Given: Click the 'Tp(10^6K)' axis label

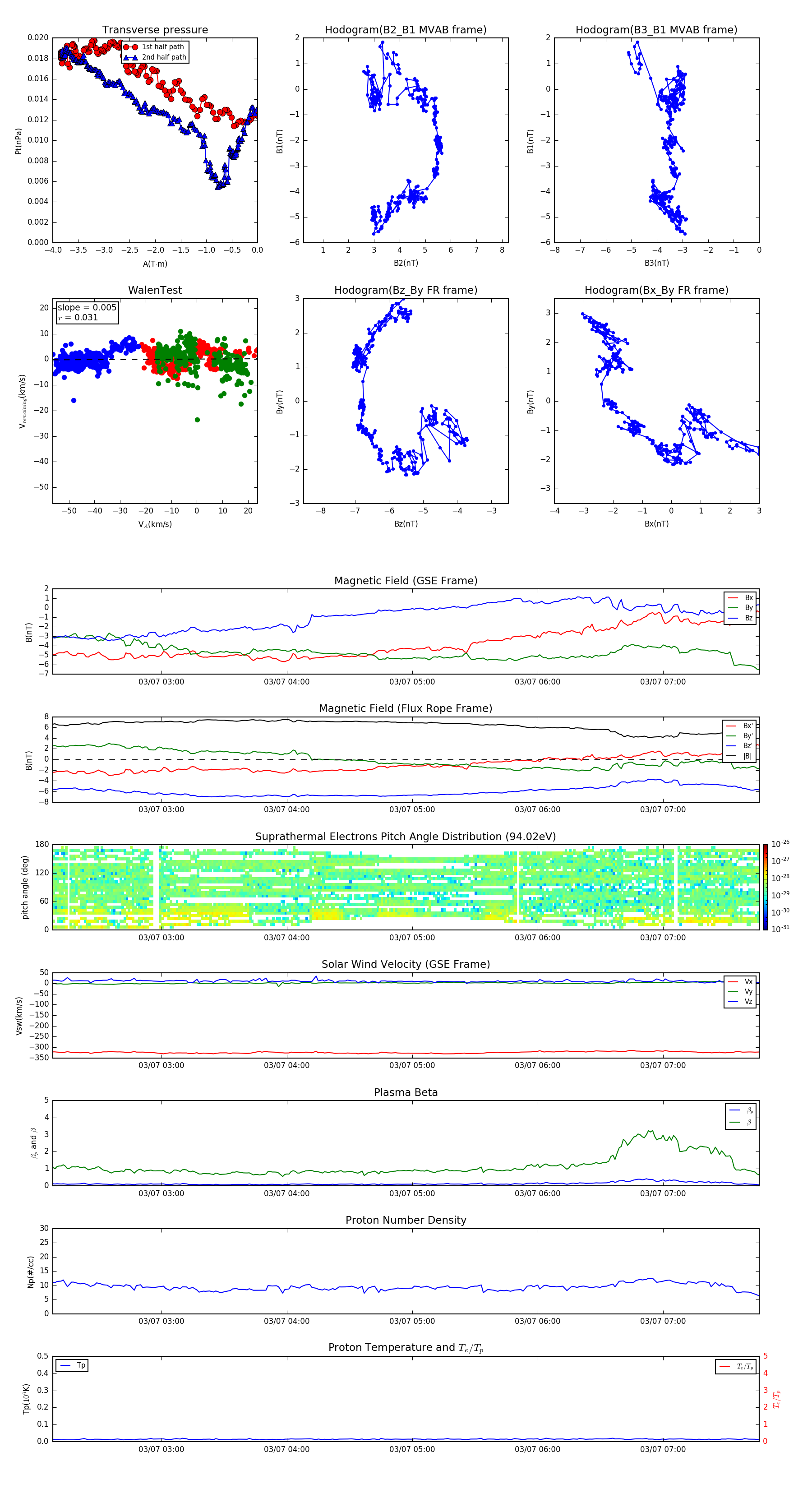Looking at the screenshot, I should point(26,1399).
